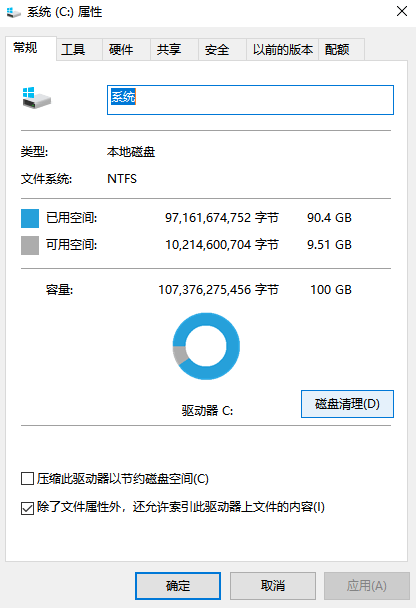Viewport: 416px width, 608px height.
Task: Click the 驱动器 C: label
Action: pyautogui.click(x=207, y=411)
